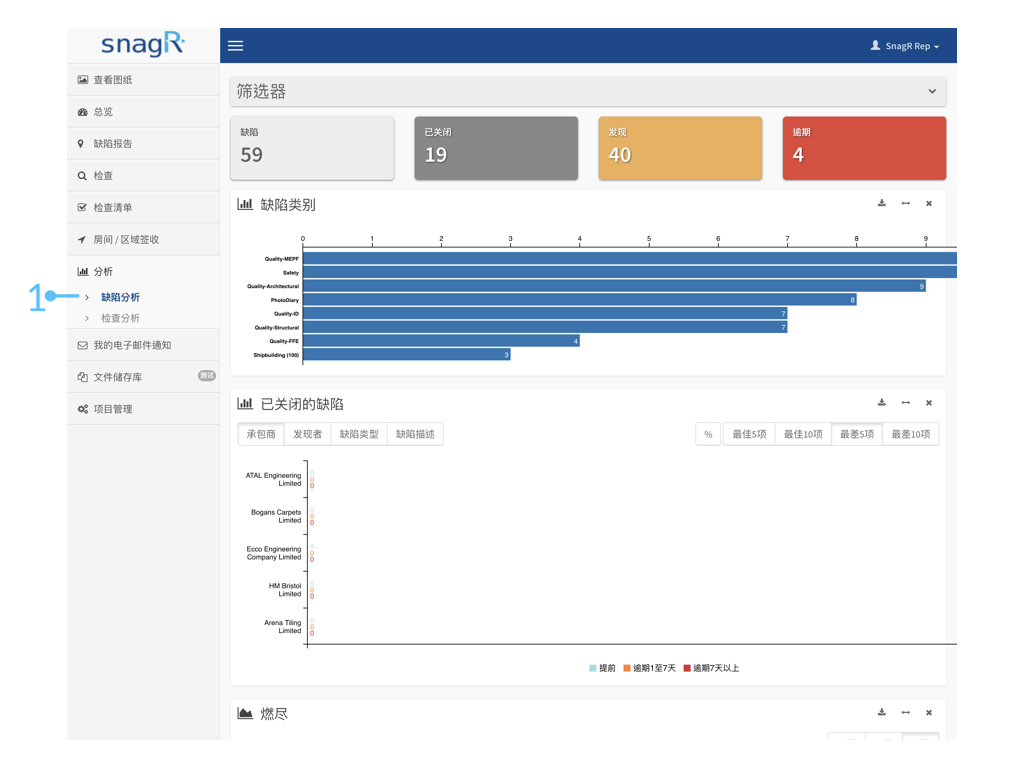1024x768 pixels.
Task: Toggle the 提前 legend swatch
Action: coord(593,668)
